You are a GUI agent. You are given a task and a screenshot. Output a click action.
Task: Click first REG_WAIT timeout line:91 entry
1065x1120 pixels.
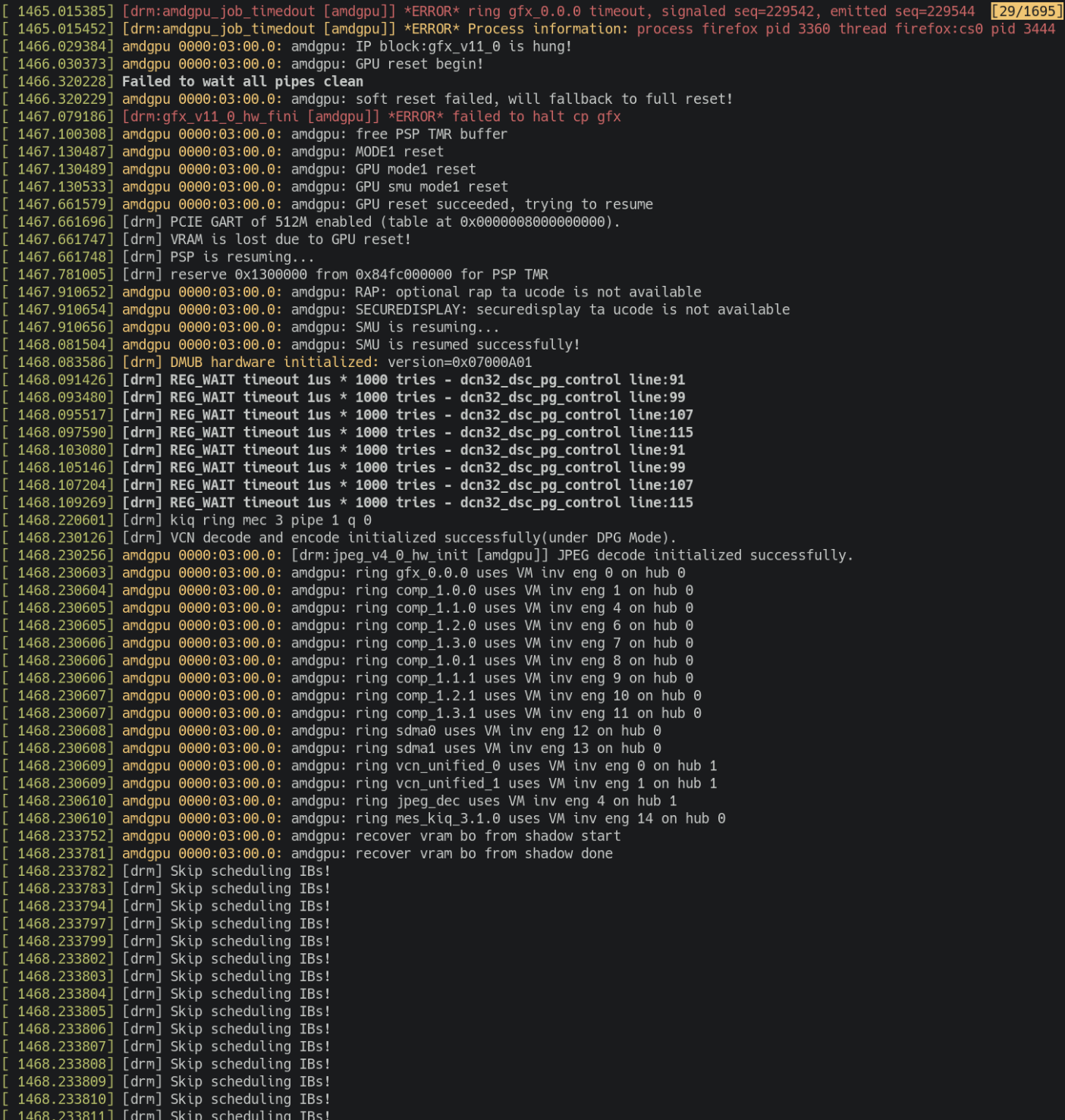[404, 380]
